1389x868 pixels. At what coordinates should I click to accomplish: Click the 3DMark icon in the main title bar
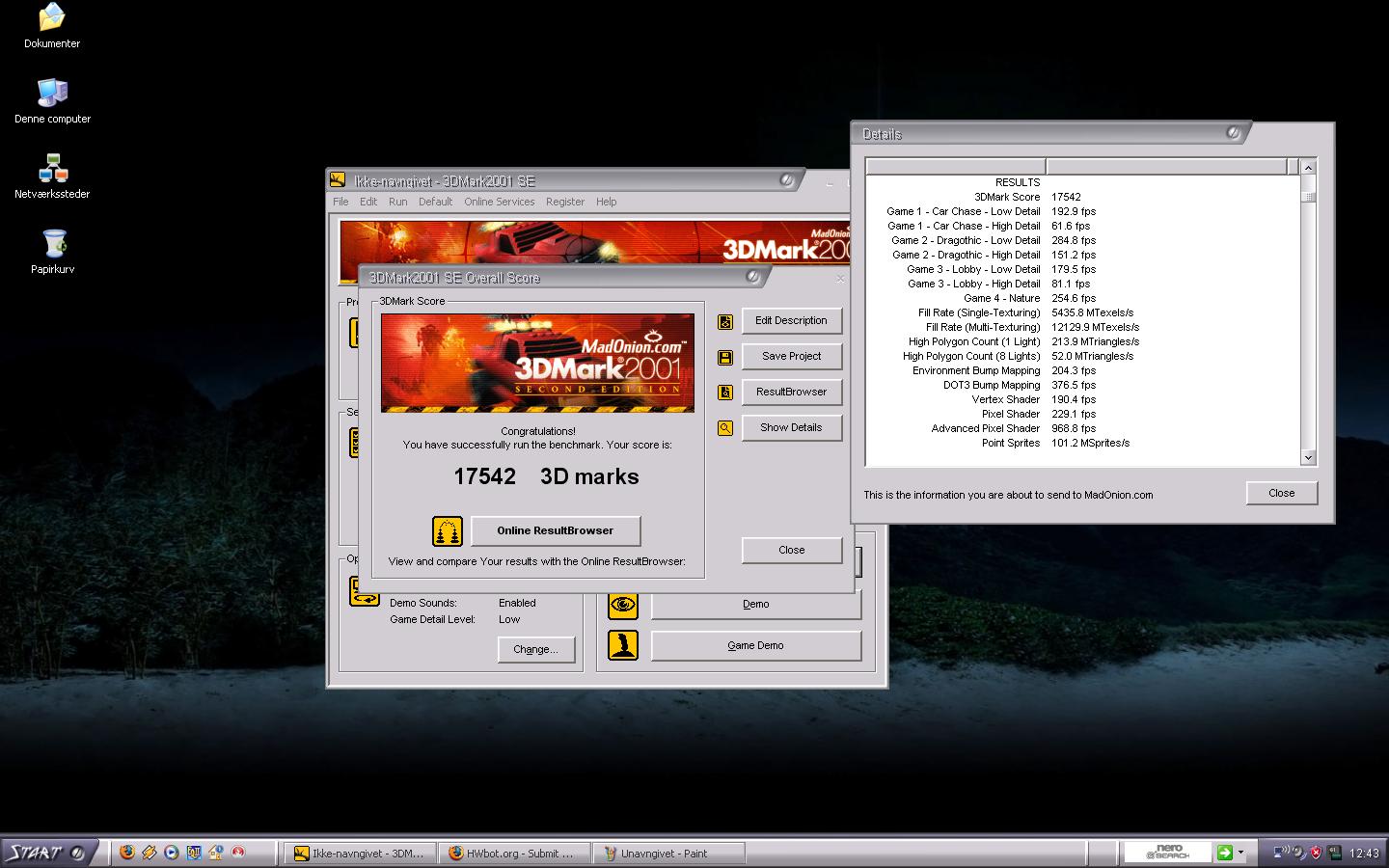(x=338, y=179)
